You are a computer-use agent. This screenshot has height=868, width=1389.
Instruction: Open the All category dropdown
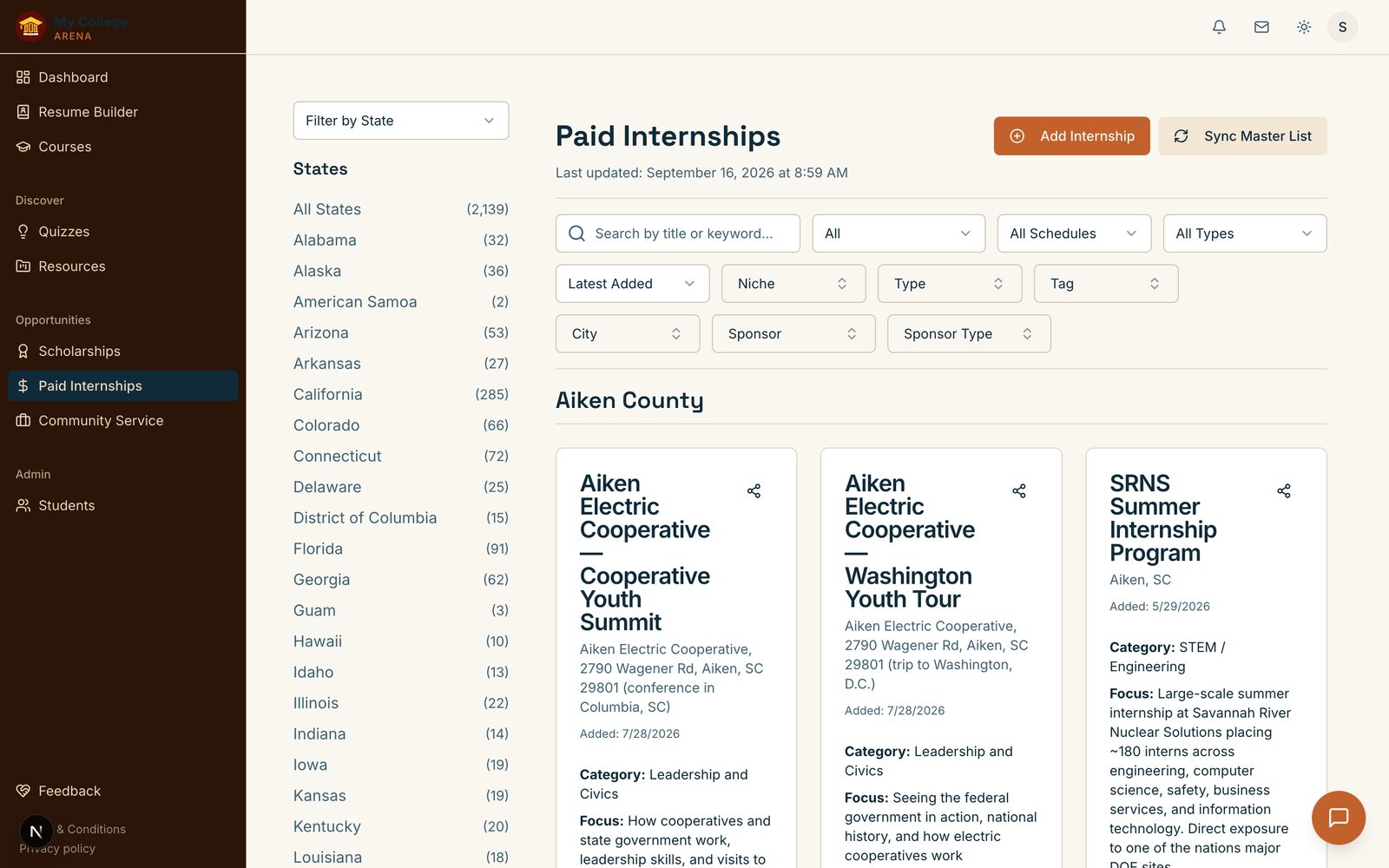pos(899,233)
